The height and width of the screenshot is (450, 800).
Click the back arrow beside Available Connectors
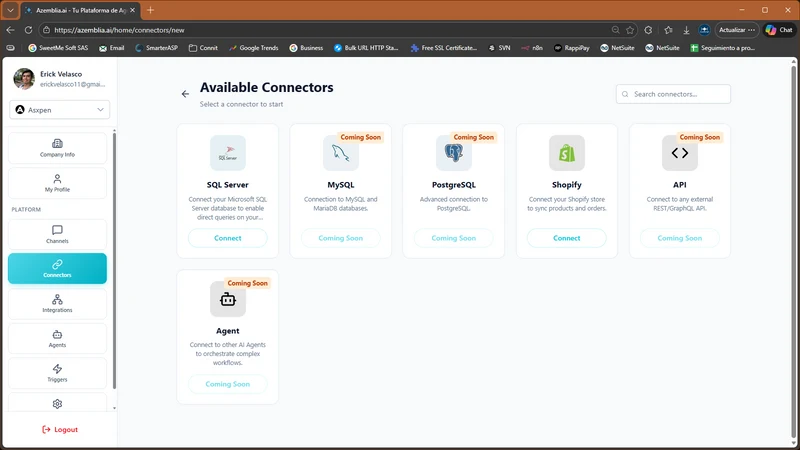(185, 94)
